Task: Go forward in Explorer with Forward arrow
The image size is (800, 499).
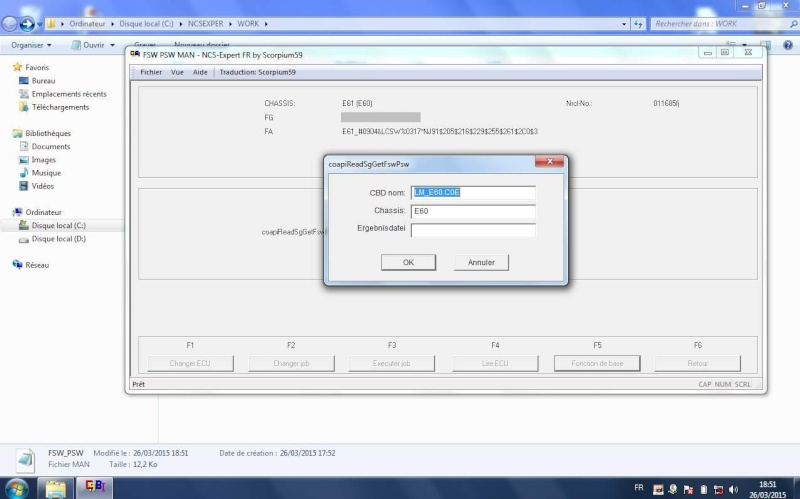Action: tap(27, 23)
